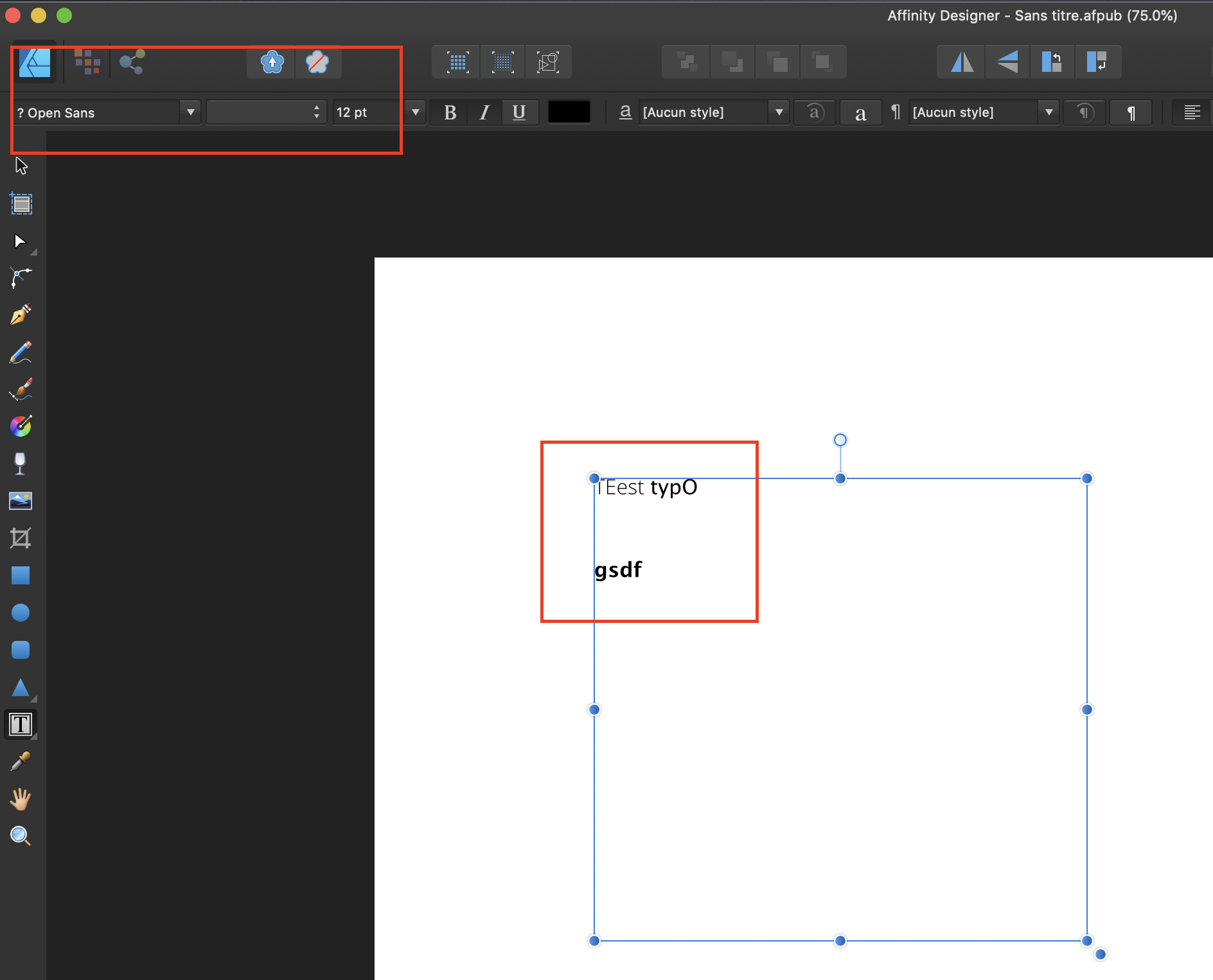The image size is (1213, 980).
Task: Click the flip horizontal icon
Action: [962, 62]
